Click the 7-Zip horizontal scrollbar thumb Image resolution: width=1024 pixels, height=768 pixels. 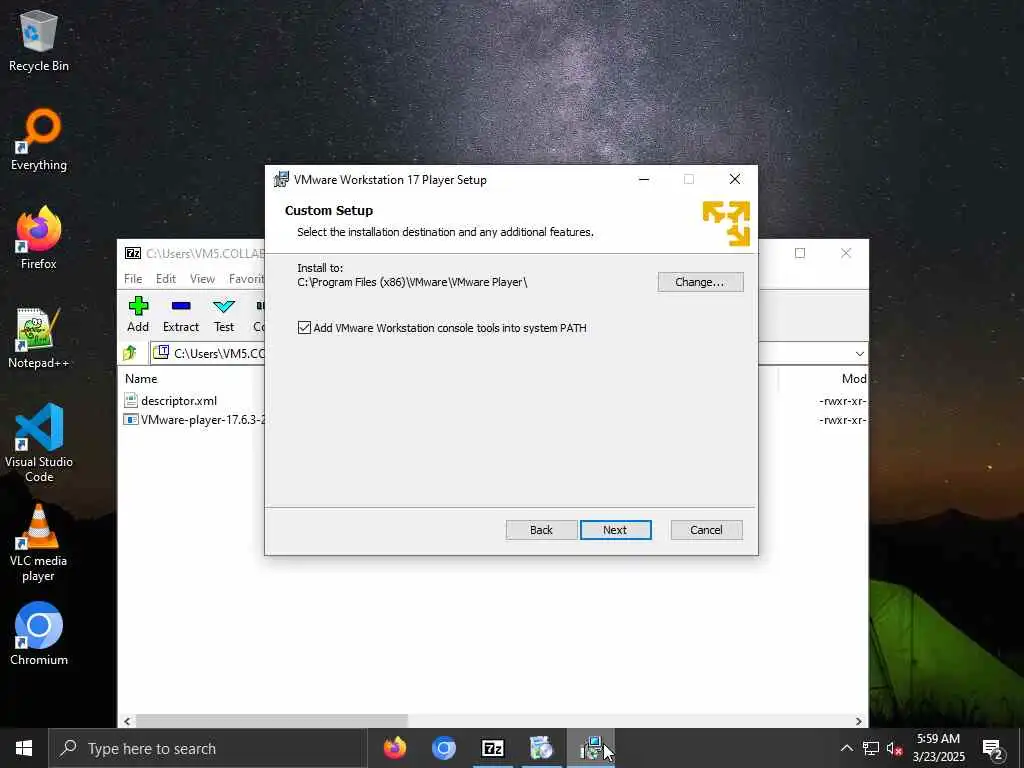click(272, 721)
